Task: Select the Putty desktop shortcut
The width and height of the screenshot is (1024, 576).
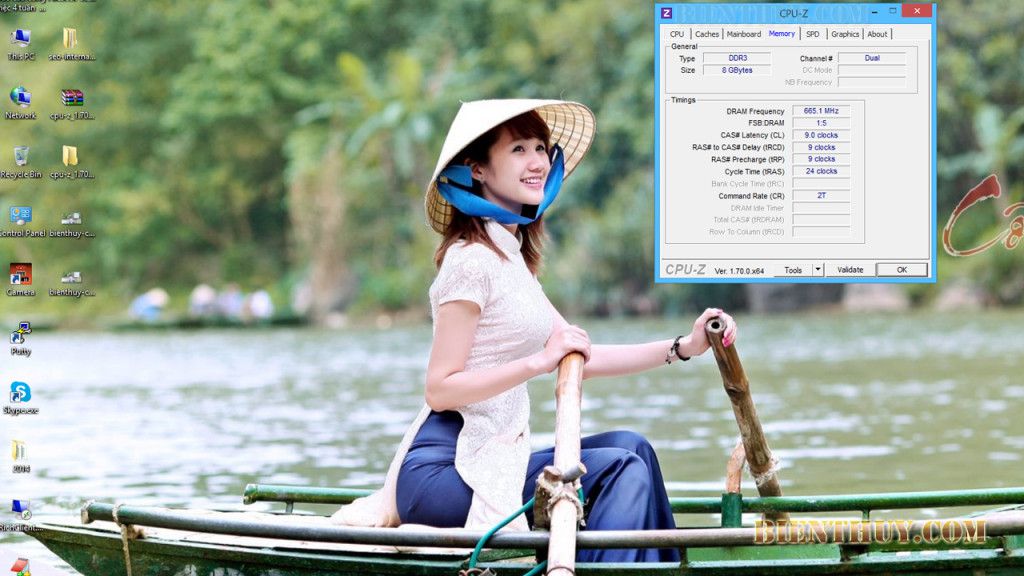Action: 20,338
